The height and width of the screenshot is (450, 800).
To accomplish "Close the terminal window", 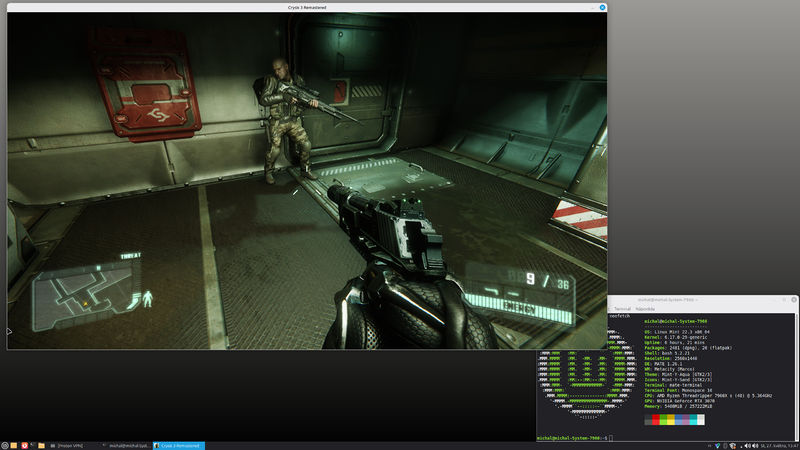I will 794,299.
